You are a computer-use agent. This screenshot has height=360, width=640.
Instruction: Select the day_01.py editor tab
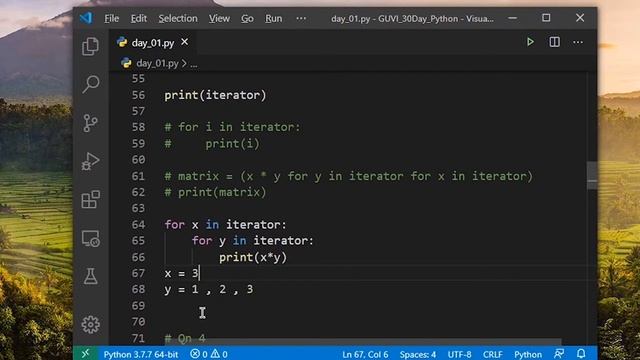(152, 42)
